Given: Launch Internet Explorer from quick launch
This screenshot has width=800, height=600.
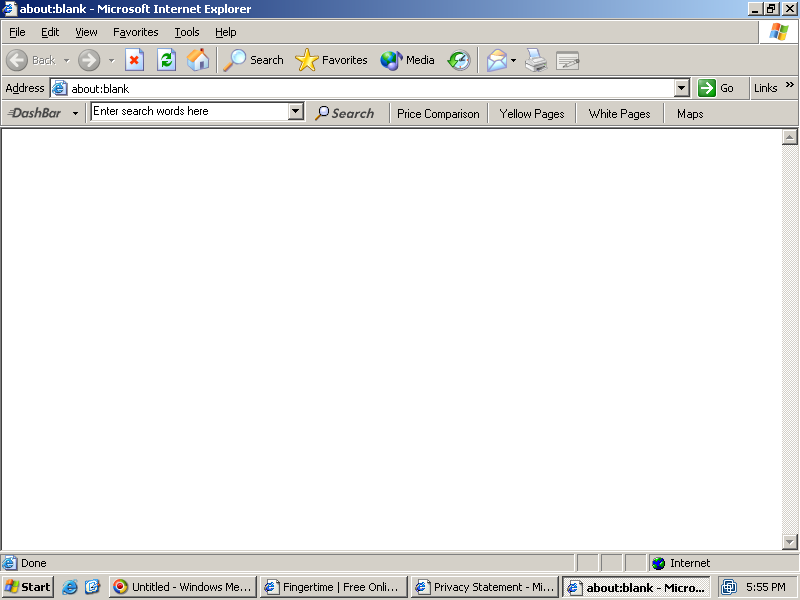Looking at the screenshot, I should pos(70,587).
